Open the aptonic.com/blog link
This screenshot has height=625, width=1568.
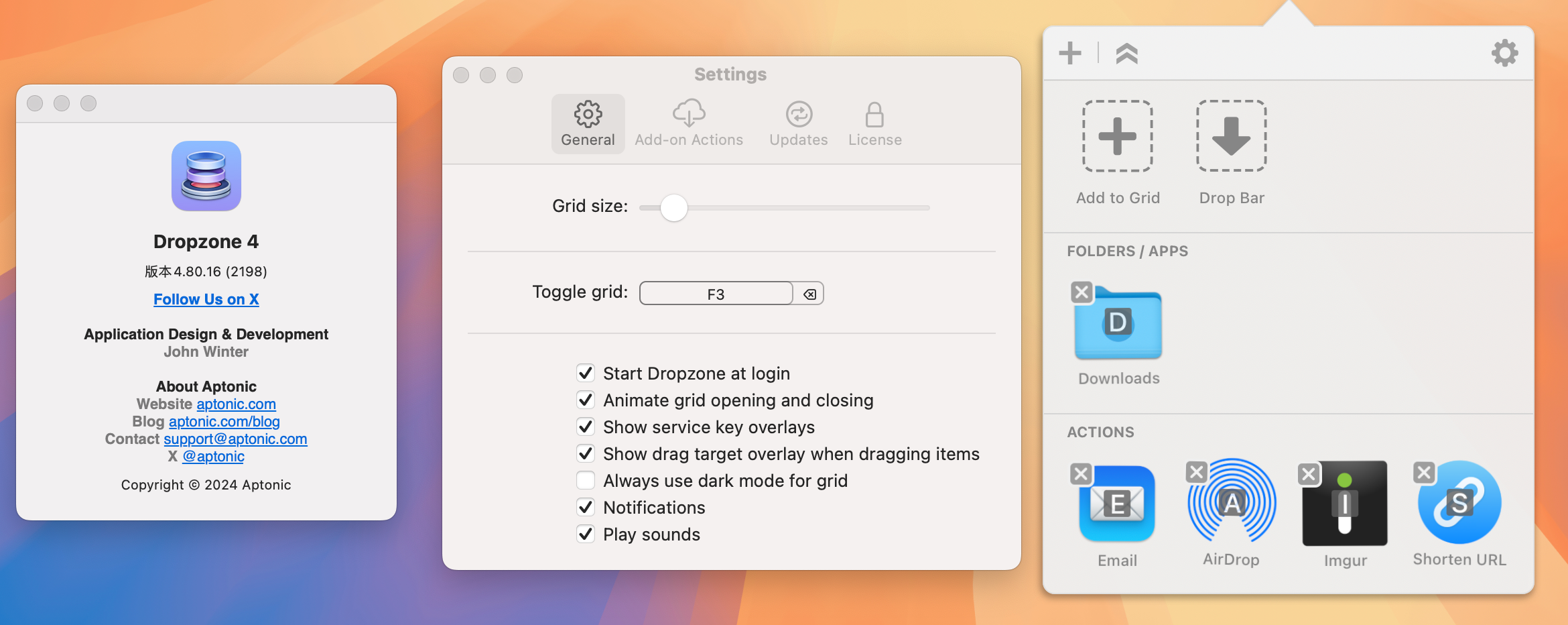224,421
